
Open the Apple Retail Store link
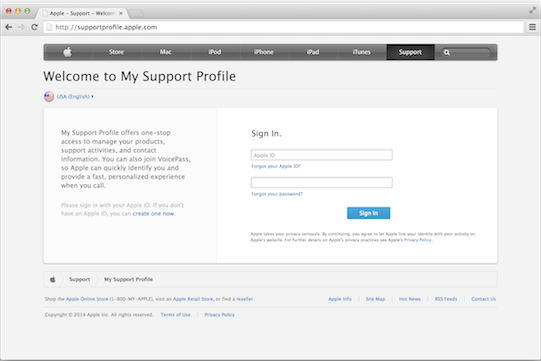(x=193, y=299)
